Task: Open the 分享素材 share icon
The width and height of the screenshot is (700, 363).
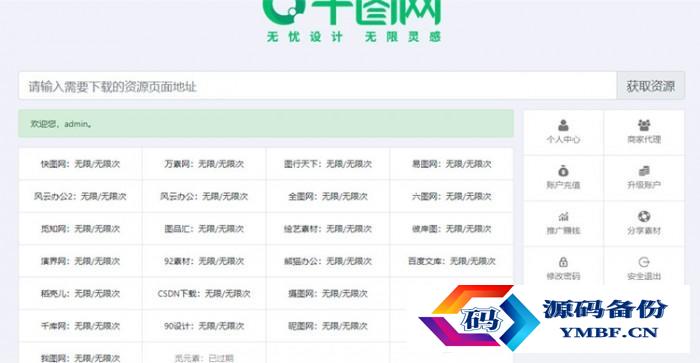Action: pyautogui.click(x=643, y=217)
